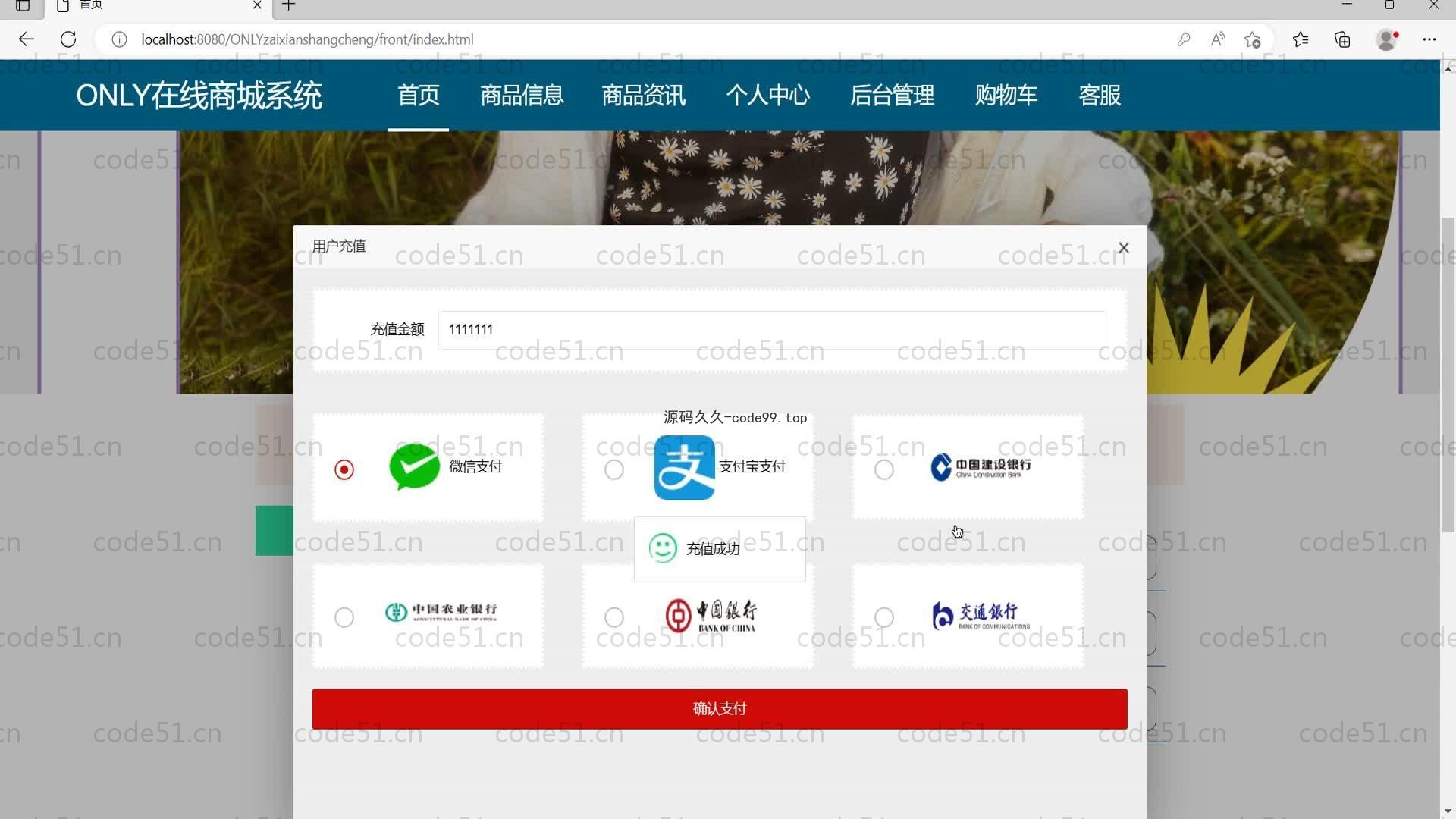Open the saved passwords key icon

coord(1184,39)
